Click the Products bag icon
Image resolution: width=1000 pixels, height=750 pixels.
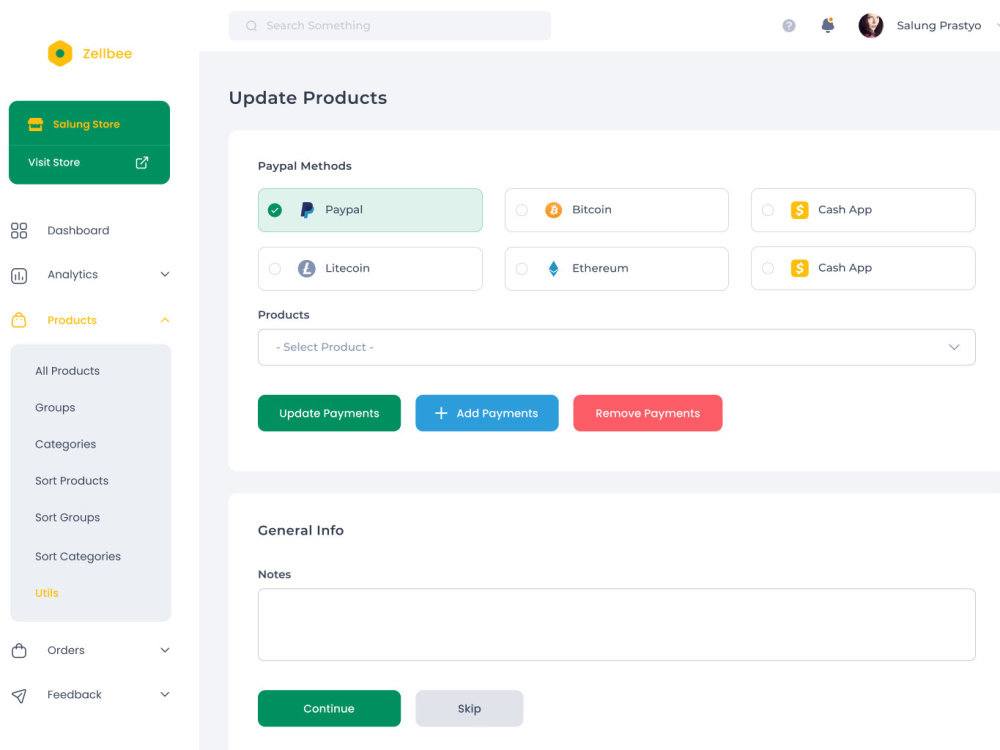19,320
